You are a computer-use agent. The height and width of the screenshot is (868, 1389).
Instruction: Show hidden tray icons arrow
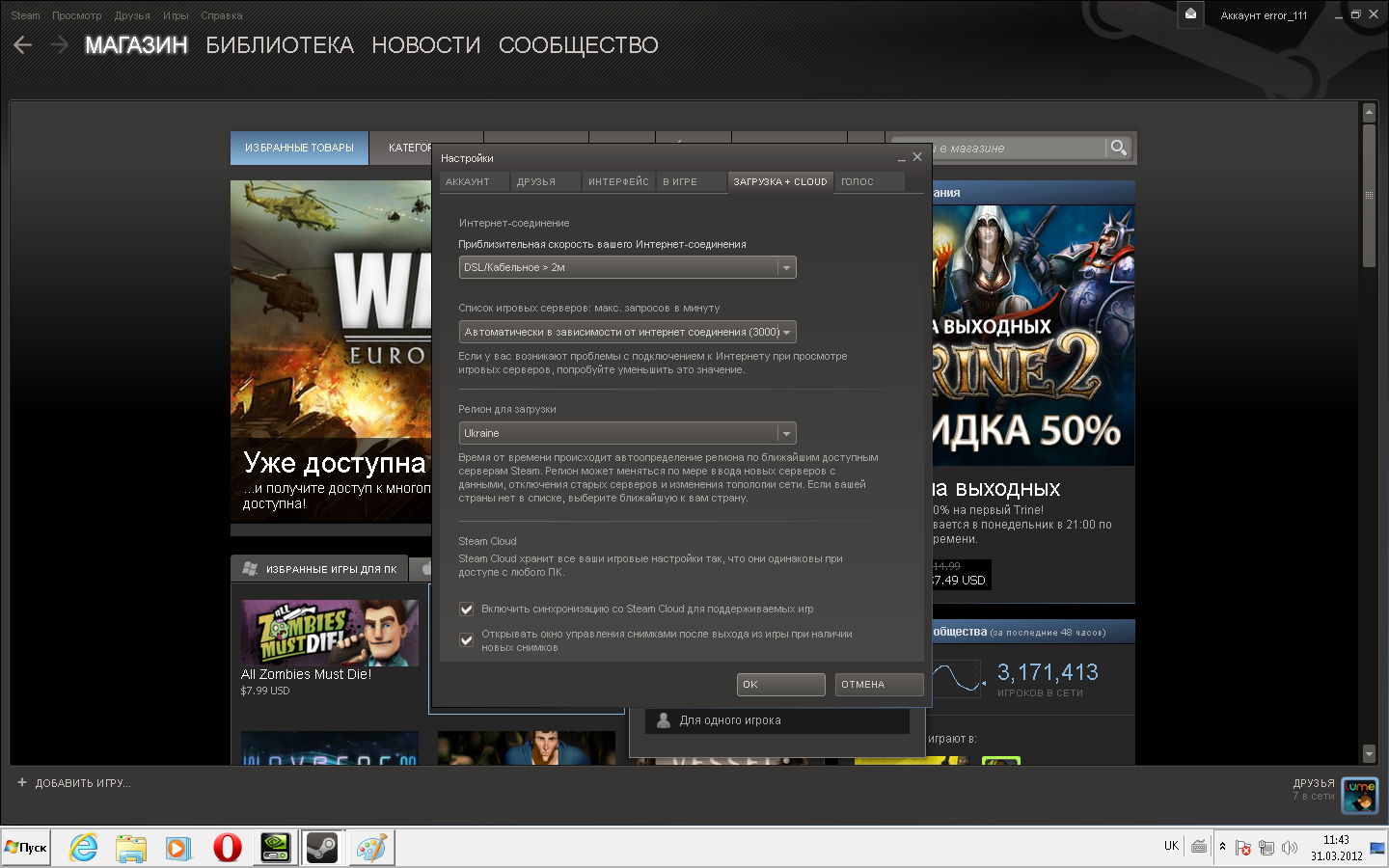[1222, 847]
